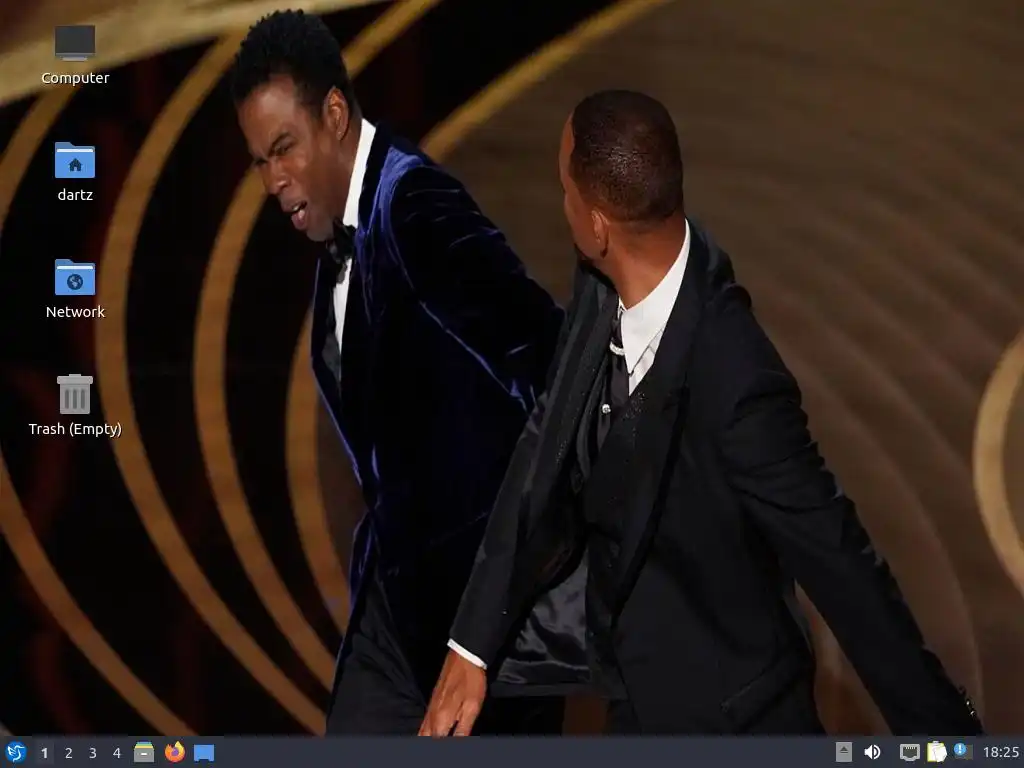Switch to desktop workspace 1
1024x768 pixels.
click(x=44, y=753)
